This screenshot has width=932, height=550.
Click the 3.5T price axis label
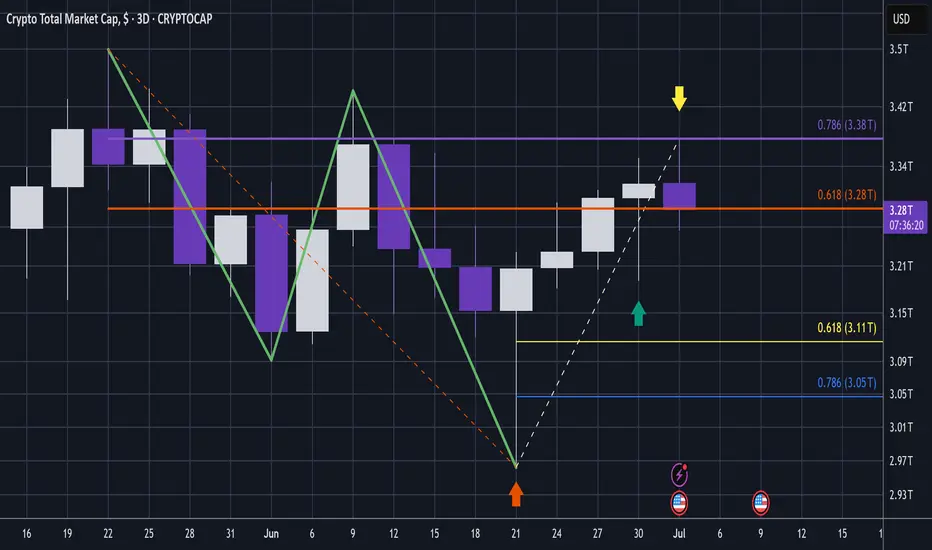[899, 49]
